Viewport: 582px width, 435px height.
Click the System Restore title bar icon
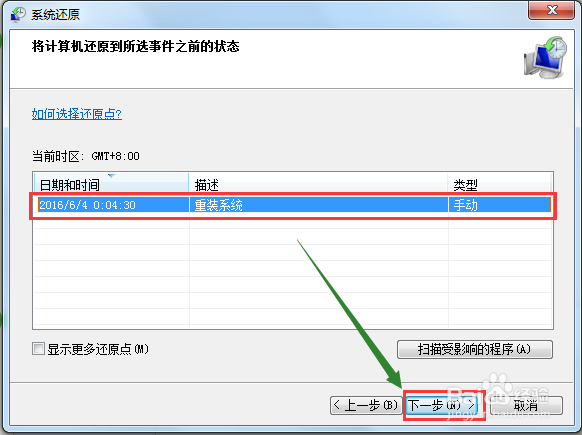(x=18, y=14)
